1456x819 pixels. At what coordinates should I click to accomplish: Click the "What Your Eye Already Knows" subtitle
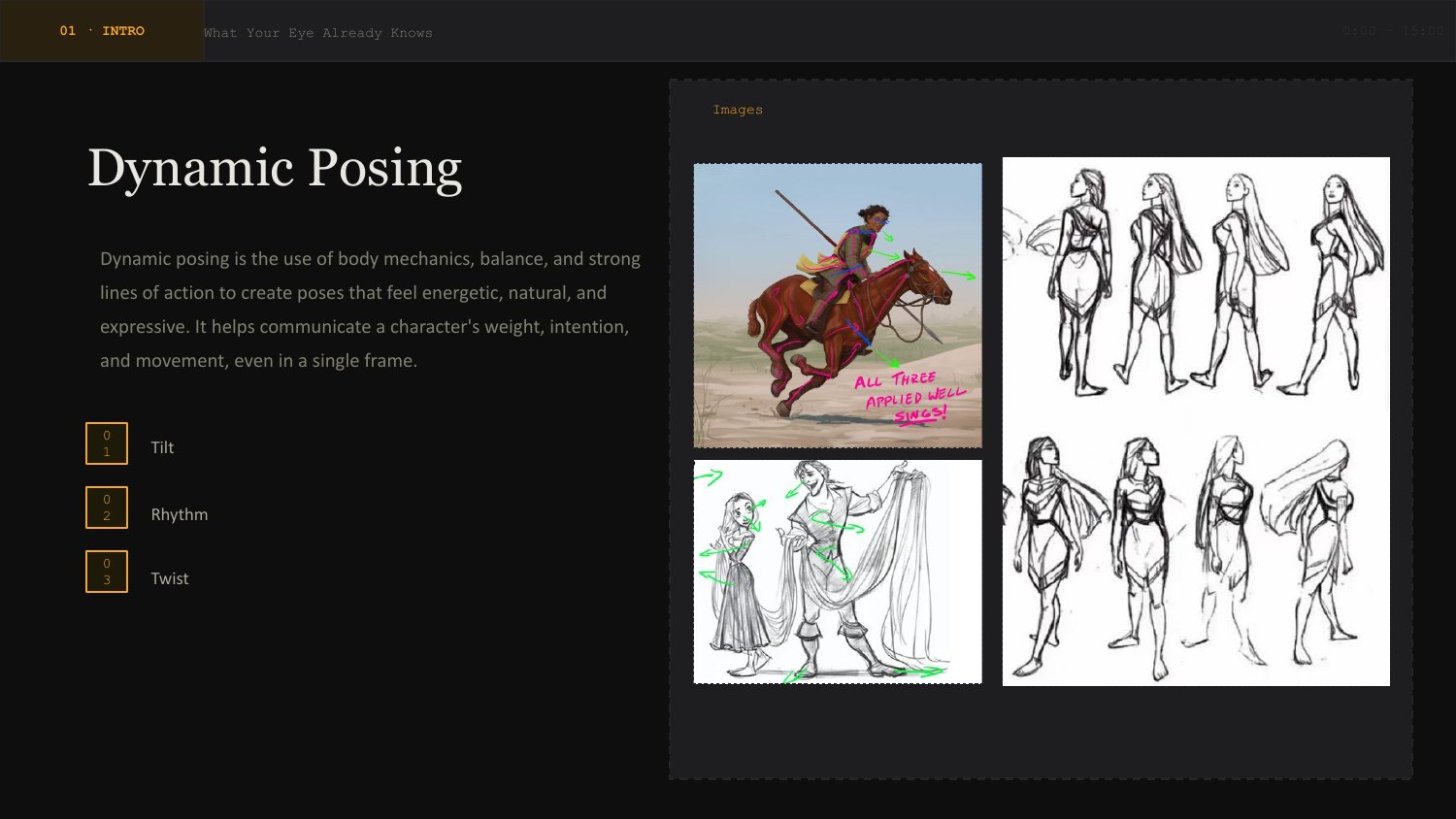(x=318, y=33)
